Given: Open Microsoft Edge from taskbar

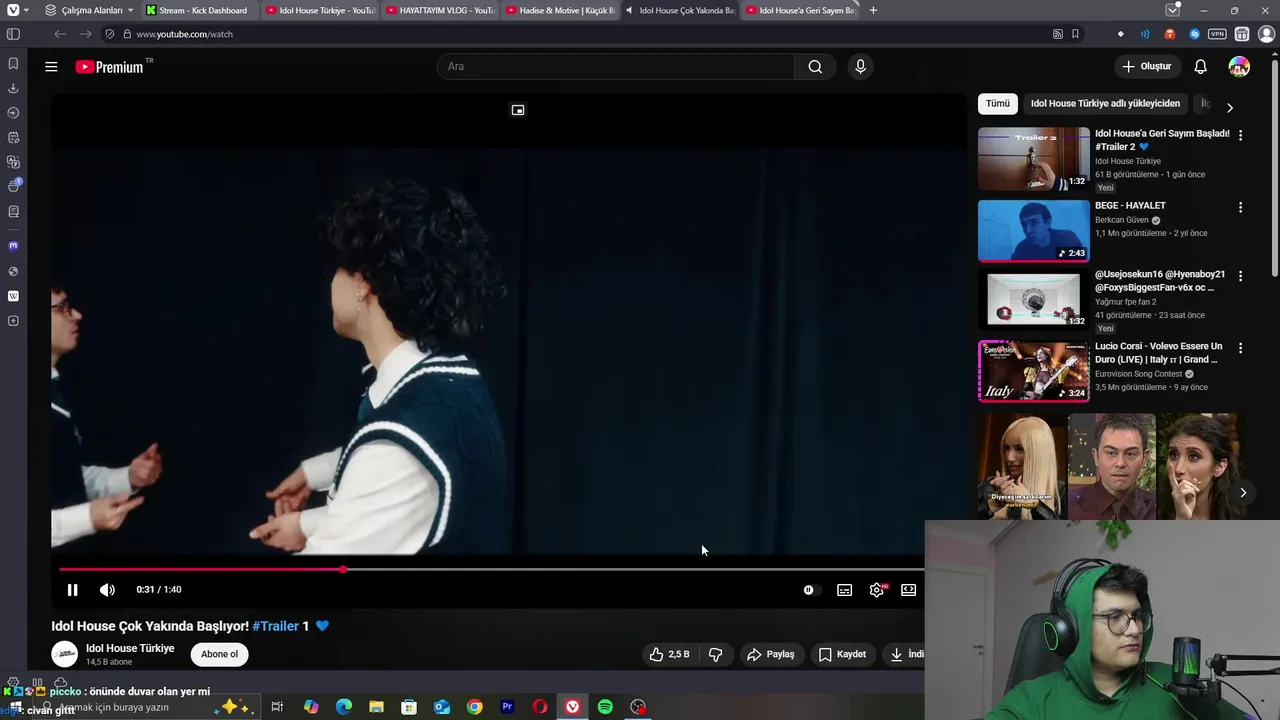Looking at the screenshot, I should [344, 707].
